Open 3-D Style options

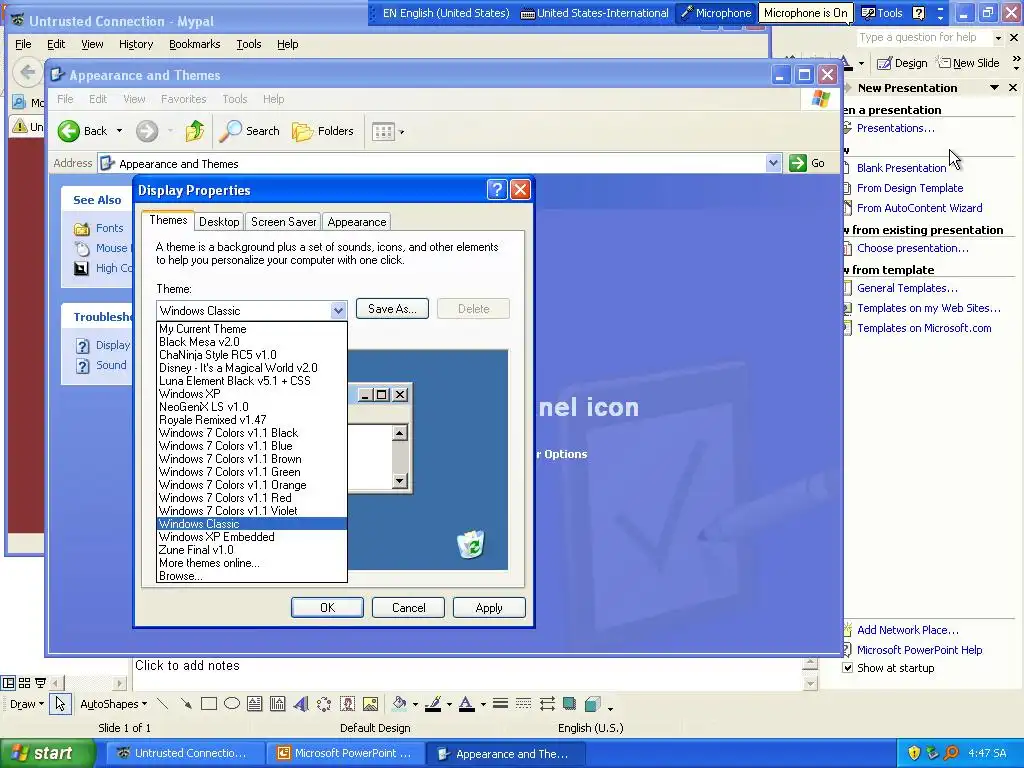(592, 704)
